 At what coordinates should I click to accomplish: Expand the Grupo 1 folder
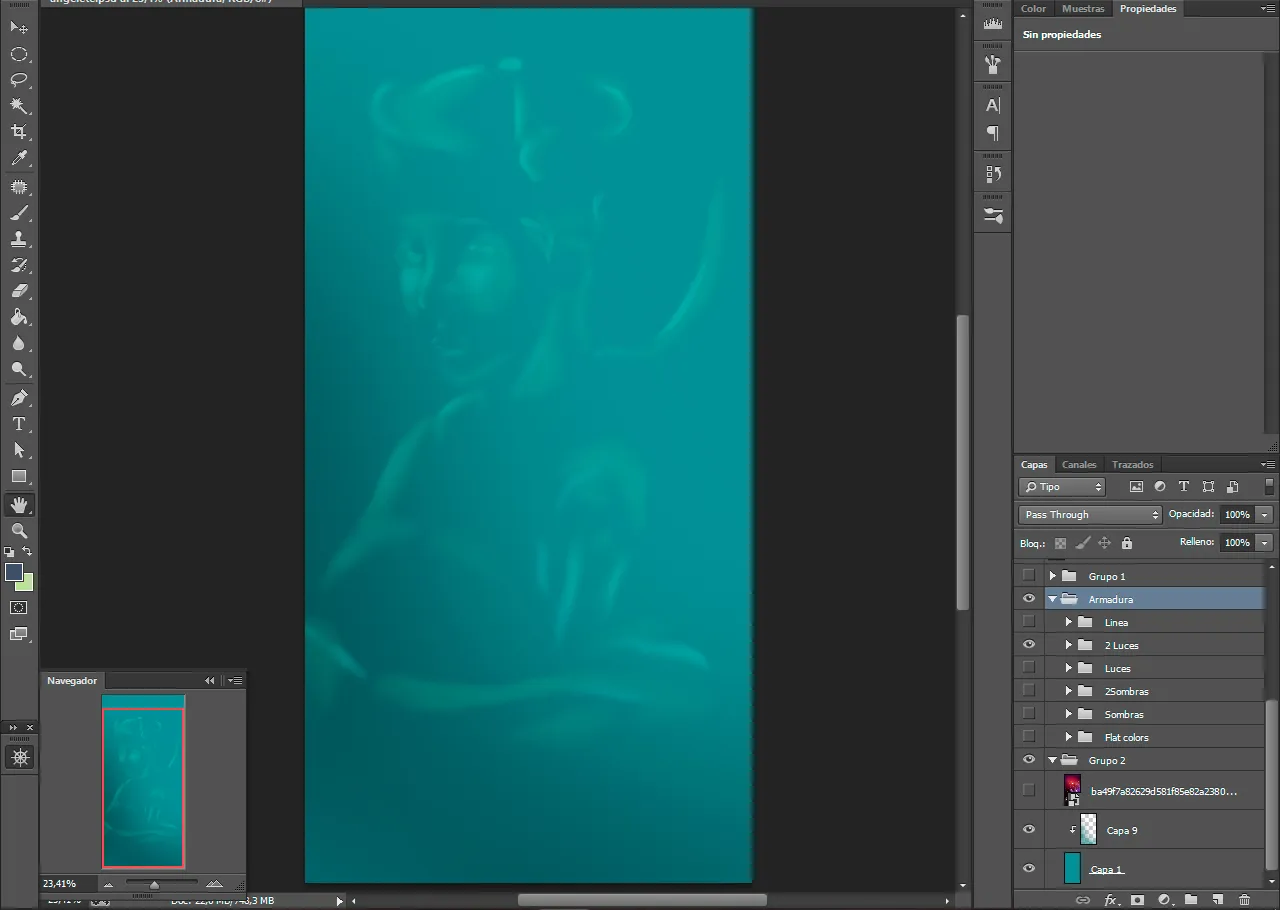[1052, 576]
